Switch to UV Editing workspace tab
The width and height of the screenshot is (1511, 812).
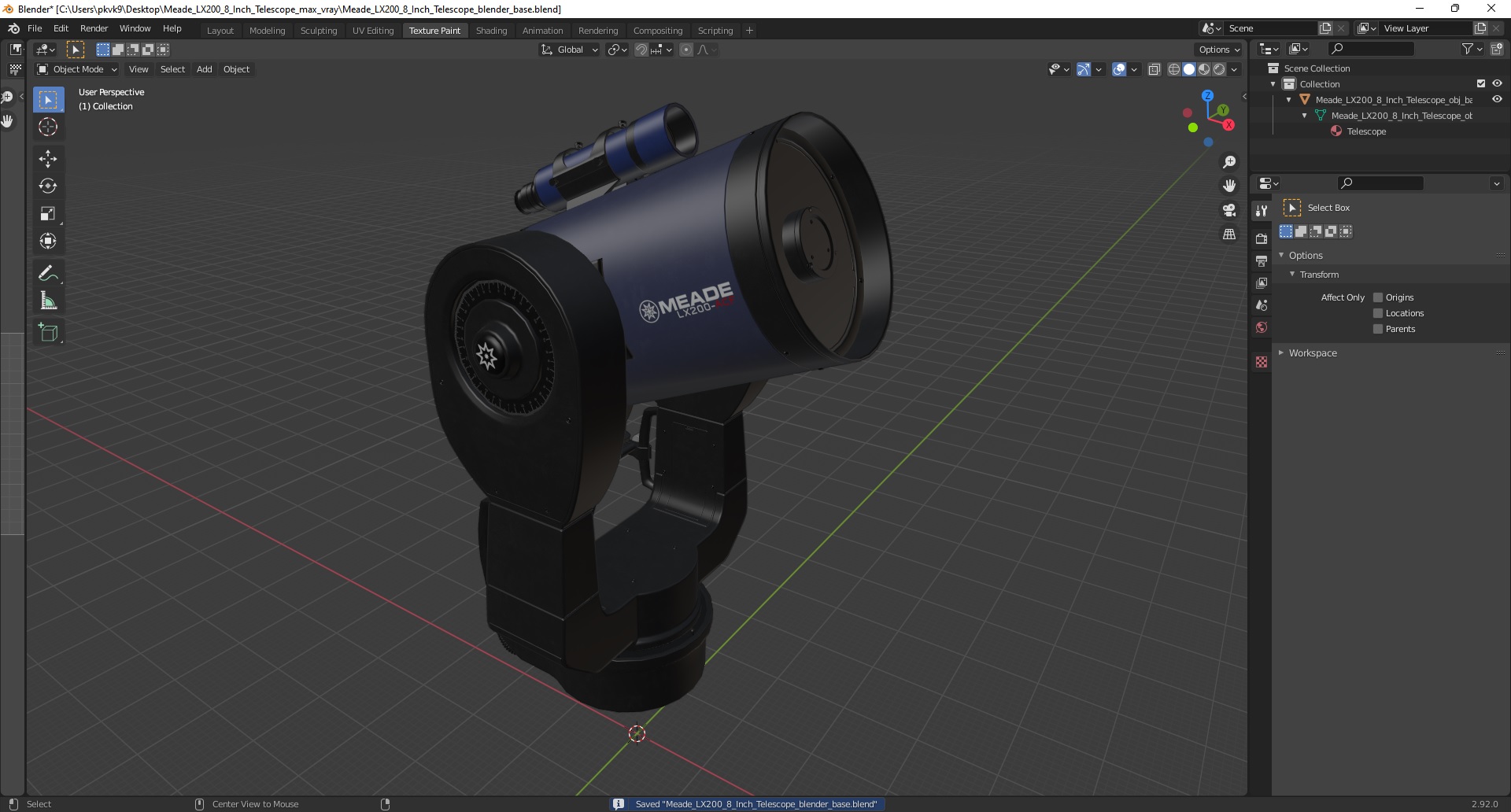click(373, 31)
